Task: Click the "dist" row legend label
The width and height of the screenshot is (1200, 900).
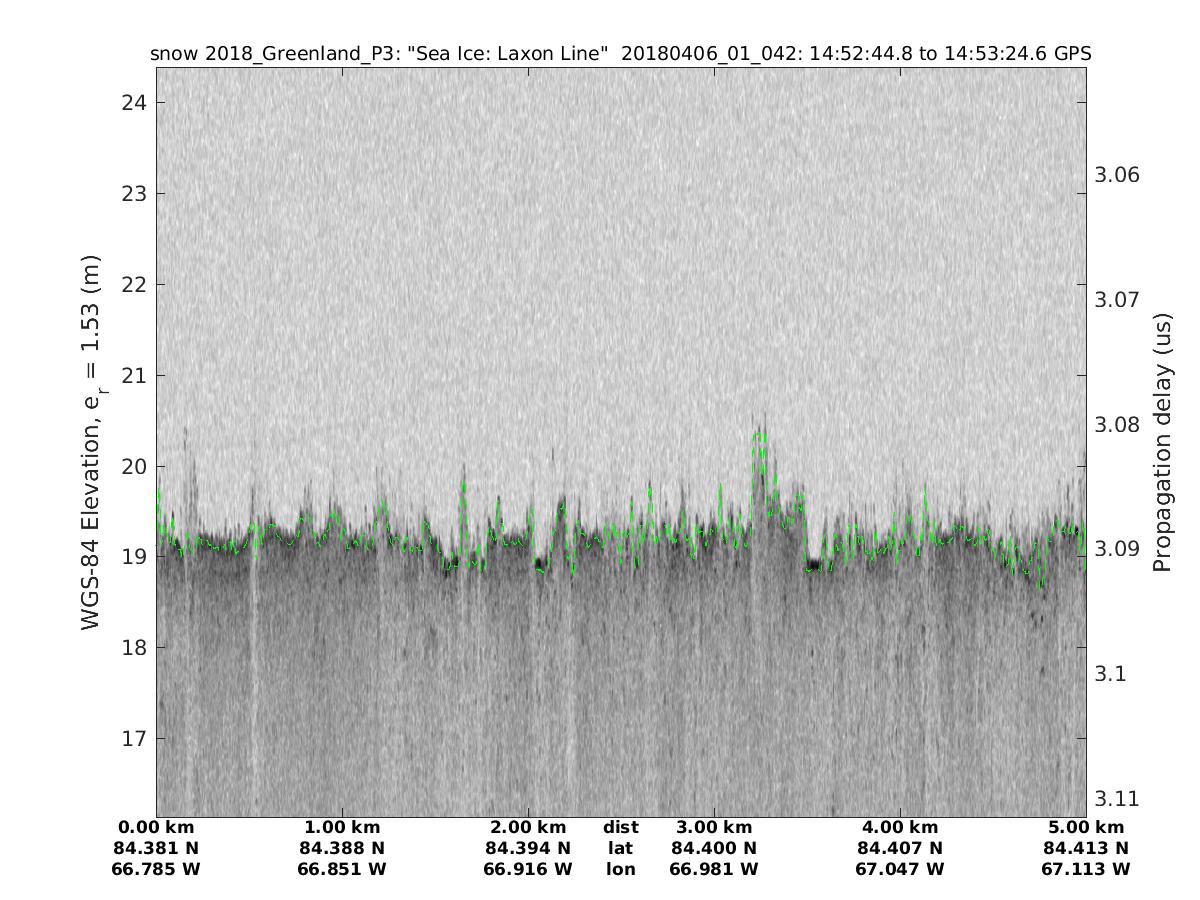Action: [620, 828]
